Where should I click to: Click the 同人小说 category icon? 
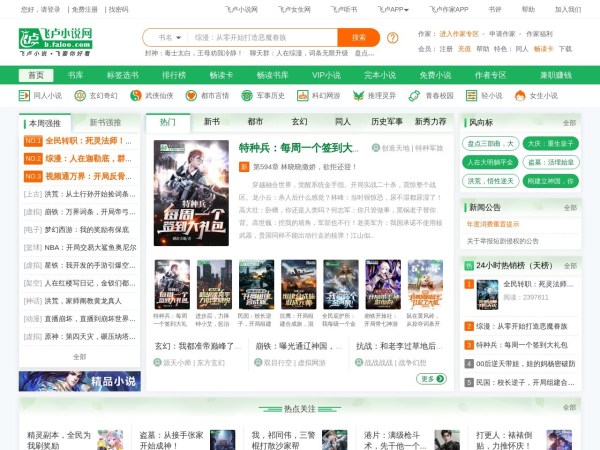click(25, 96)
